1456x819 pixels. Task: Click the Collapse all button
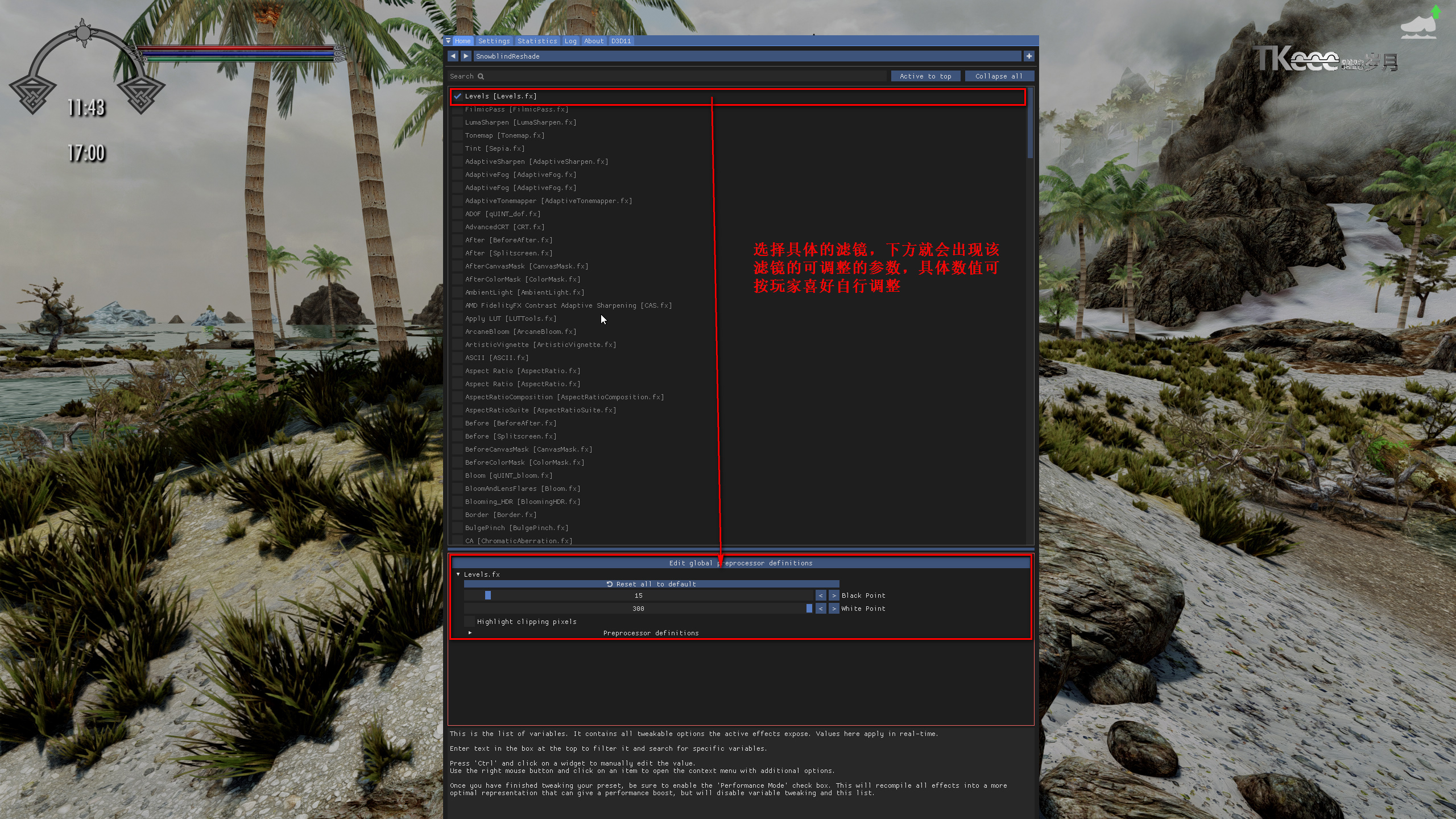tap(999, 76)
